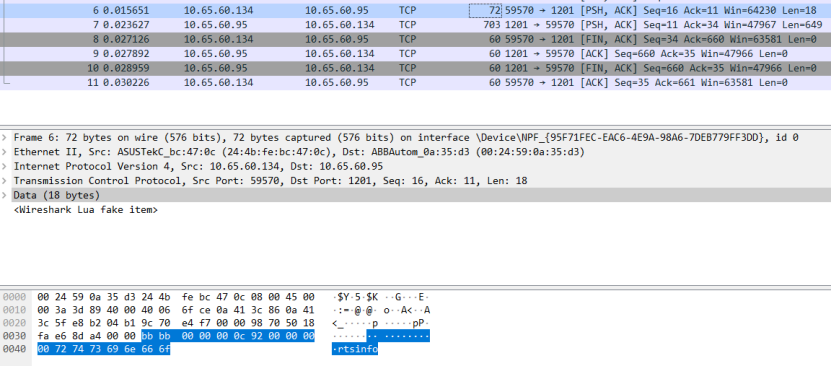Click packet 11 time 0.030226
This screenshot has width=831, height=366.
pyautogui.click(x=126, y=83)
